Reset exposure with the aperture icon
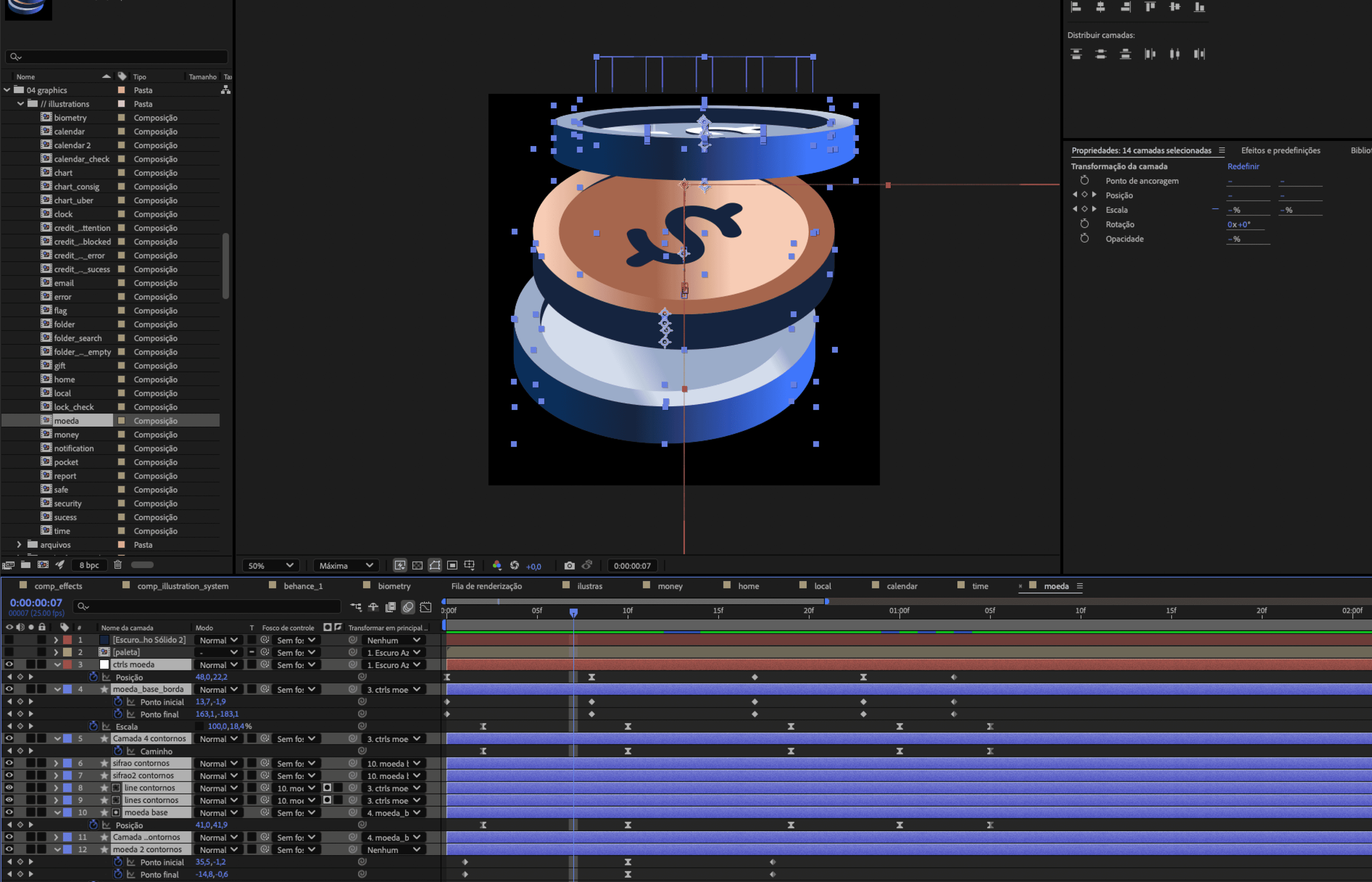Image resolution: width=1372 pixels, height=882 pixels. pos(514,565)
